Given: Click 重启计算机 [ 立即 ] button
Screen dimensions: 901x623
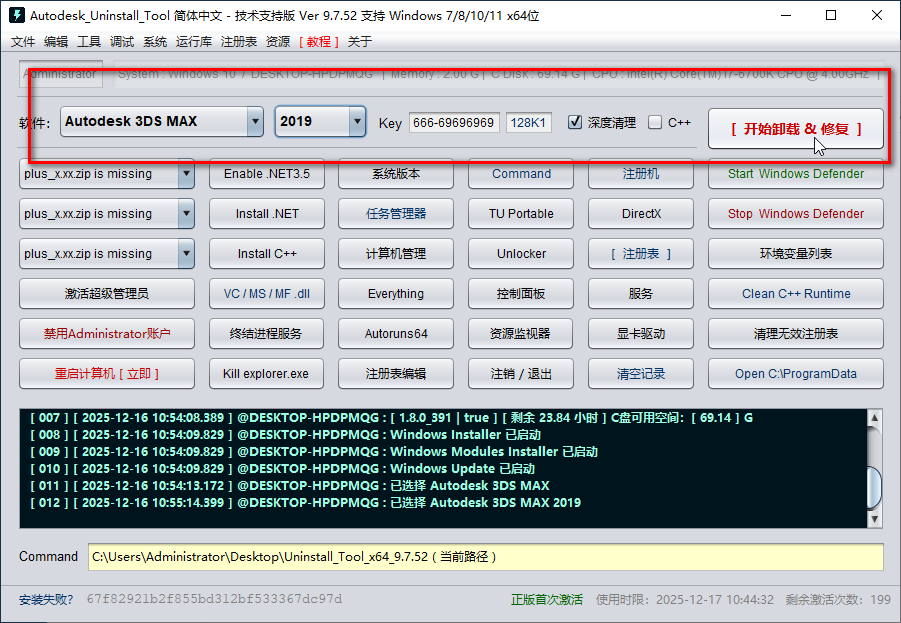Looking at the screenshot, I should pyautogui.click(x=107, y=374).
